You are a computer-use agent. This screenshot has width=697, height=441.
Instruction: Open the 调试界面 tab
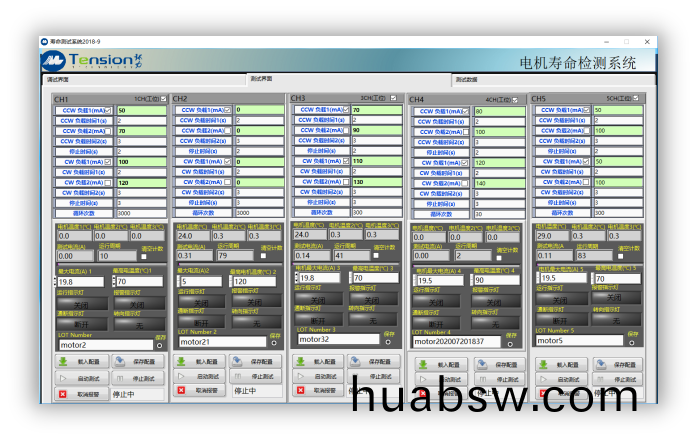pyautogui.click(x=57, y=79)
